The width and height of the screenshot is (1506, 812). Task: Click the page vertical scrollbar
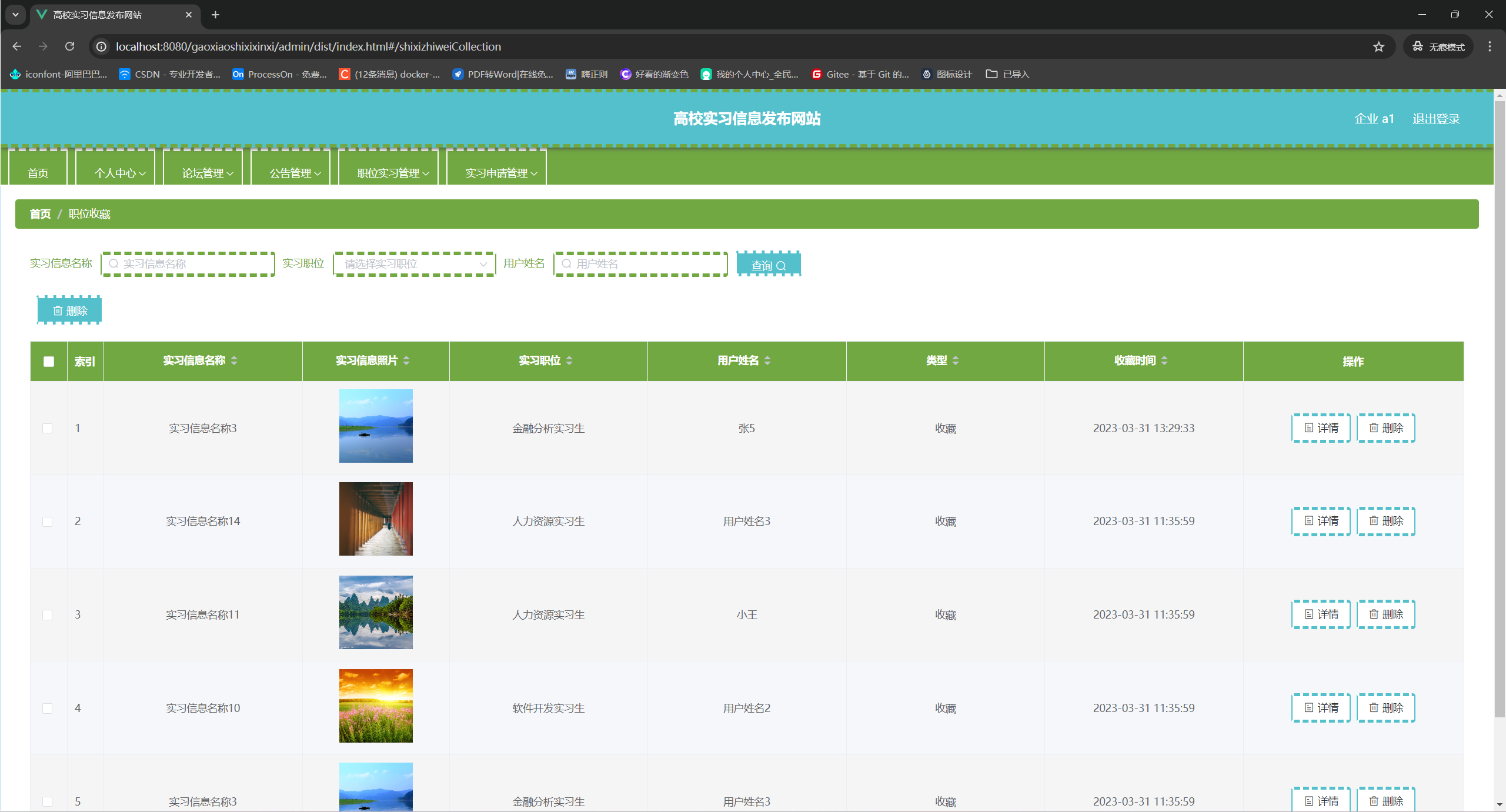[x=1499, y=412]
